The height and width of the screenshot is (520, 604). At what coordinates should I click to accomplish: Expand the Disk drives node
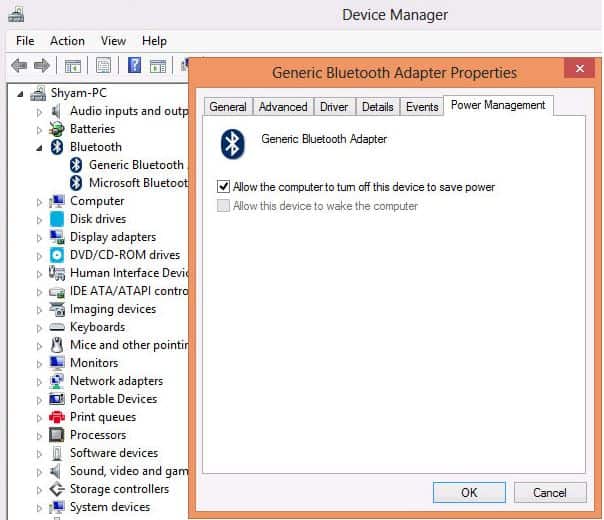39,220
